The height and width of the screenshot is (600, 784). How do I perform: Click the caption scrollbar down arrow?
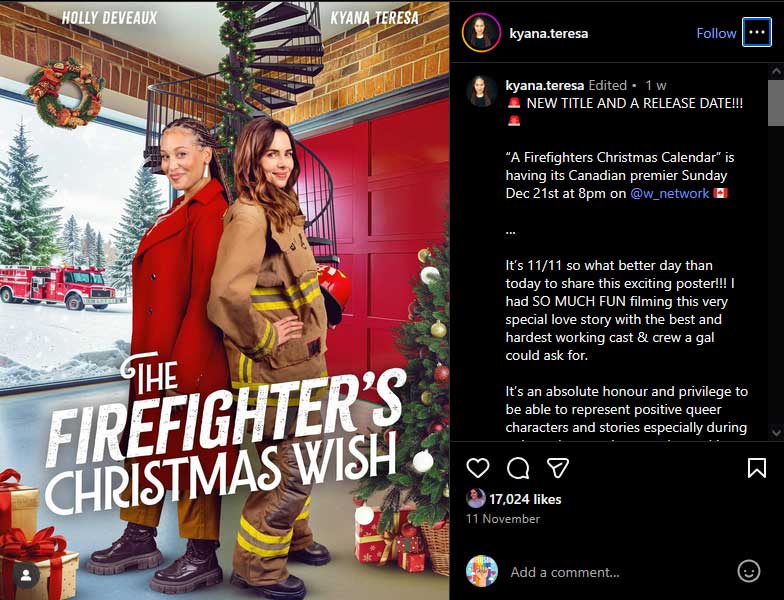tap(776, 432)
